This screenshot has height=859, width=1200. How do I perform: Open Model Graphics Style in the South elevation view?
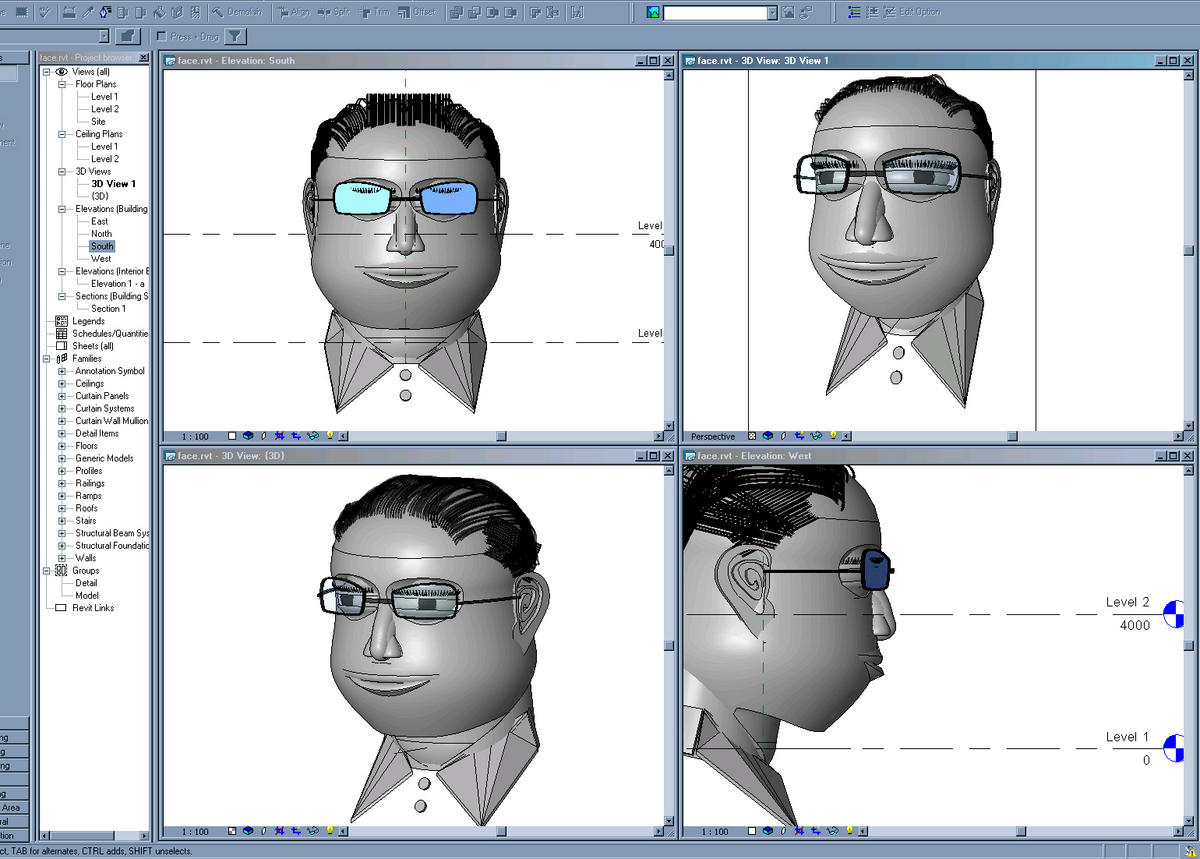point(248,436)
